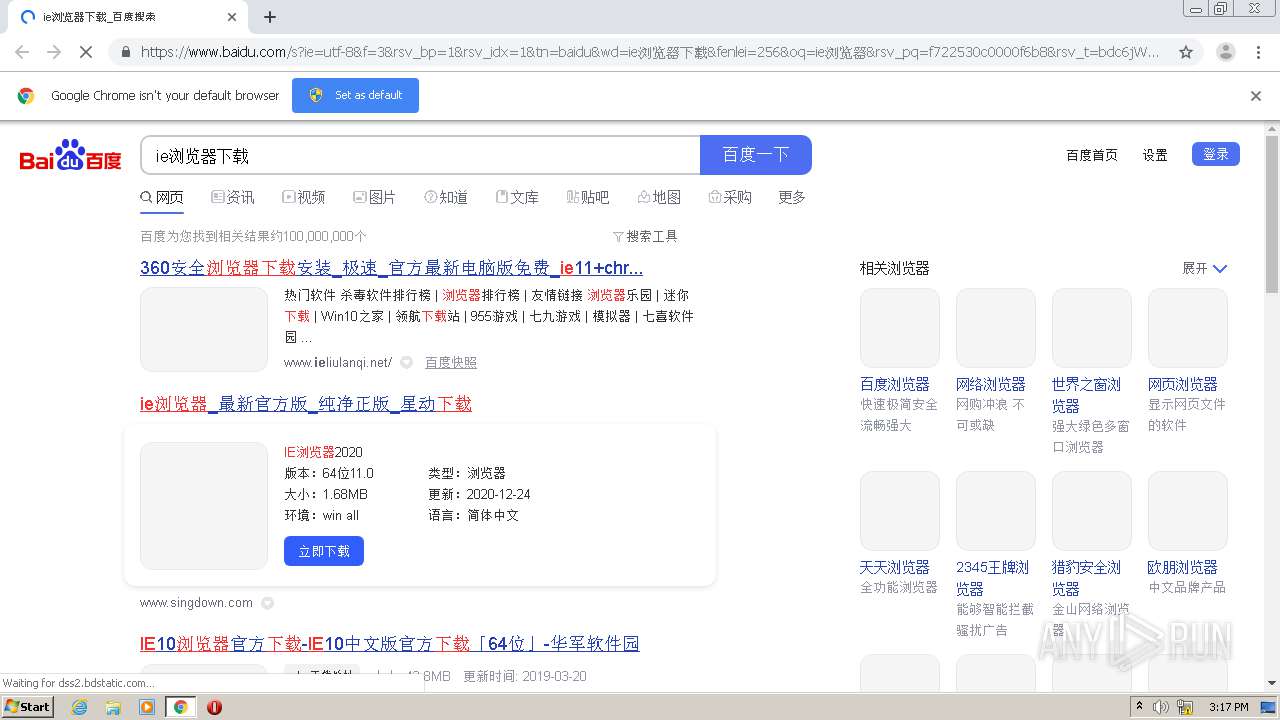Switch to the 地图 tab
Image resolution: width=1280 pixels, height=720 pixels.
659,197
